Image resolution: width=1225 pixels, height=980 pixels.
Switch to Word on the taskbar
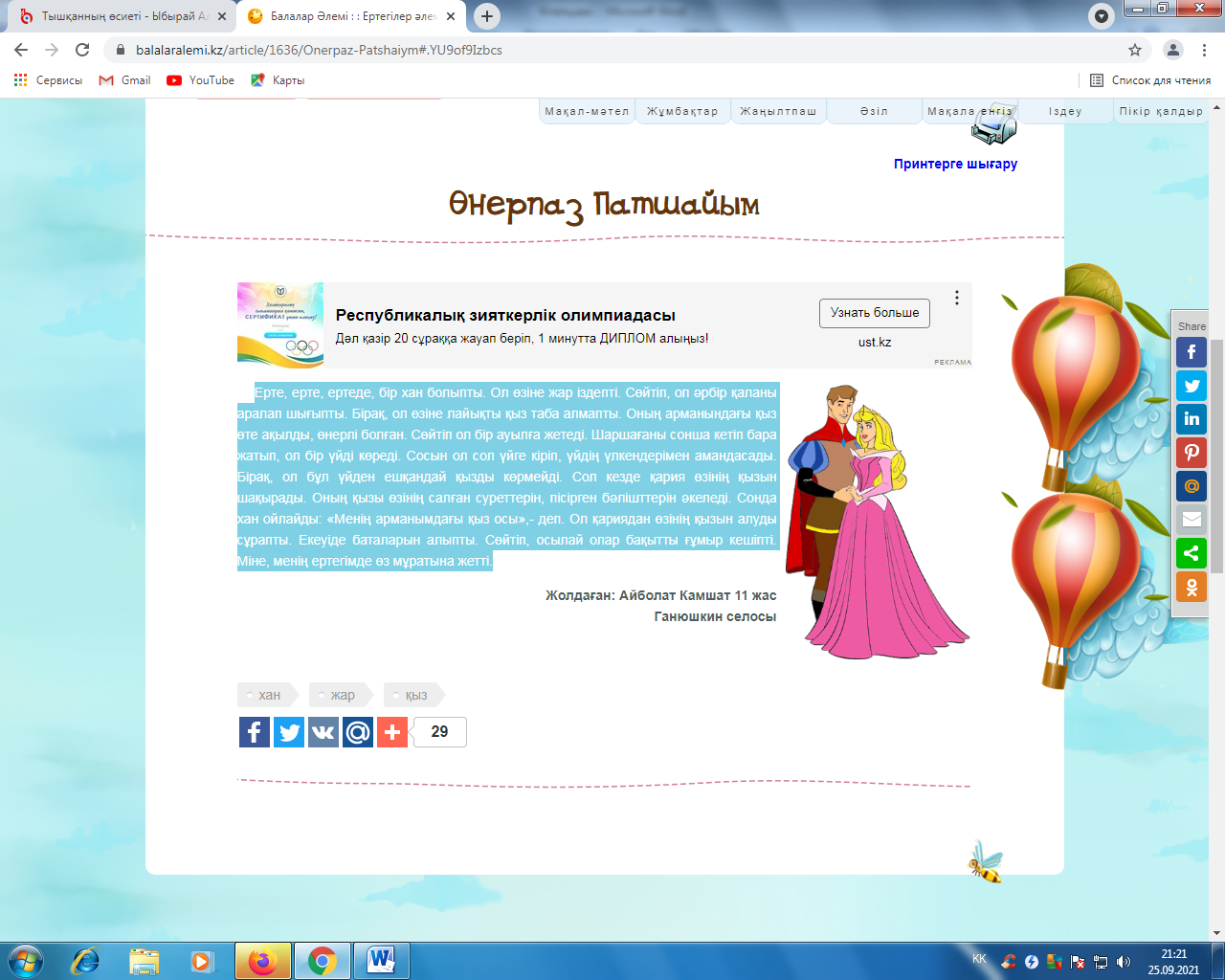pos(381,961)
